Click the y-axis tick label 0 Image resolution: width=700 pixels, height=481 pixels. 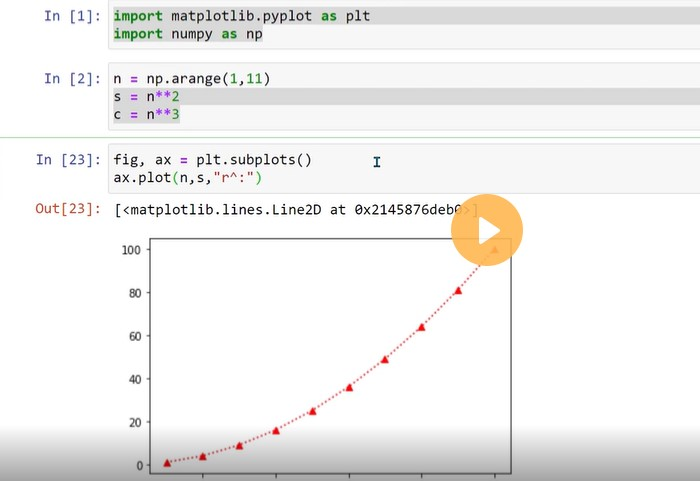point(140,465)
